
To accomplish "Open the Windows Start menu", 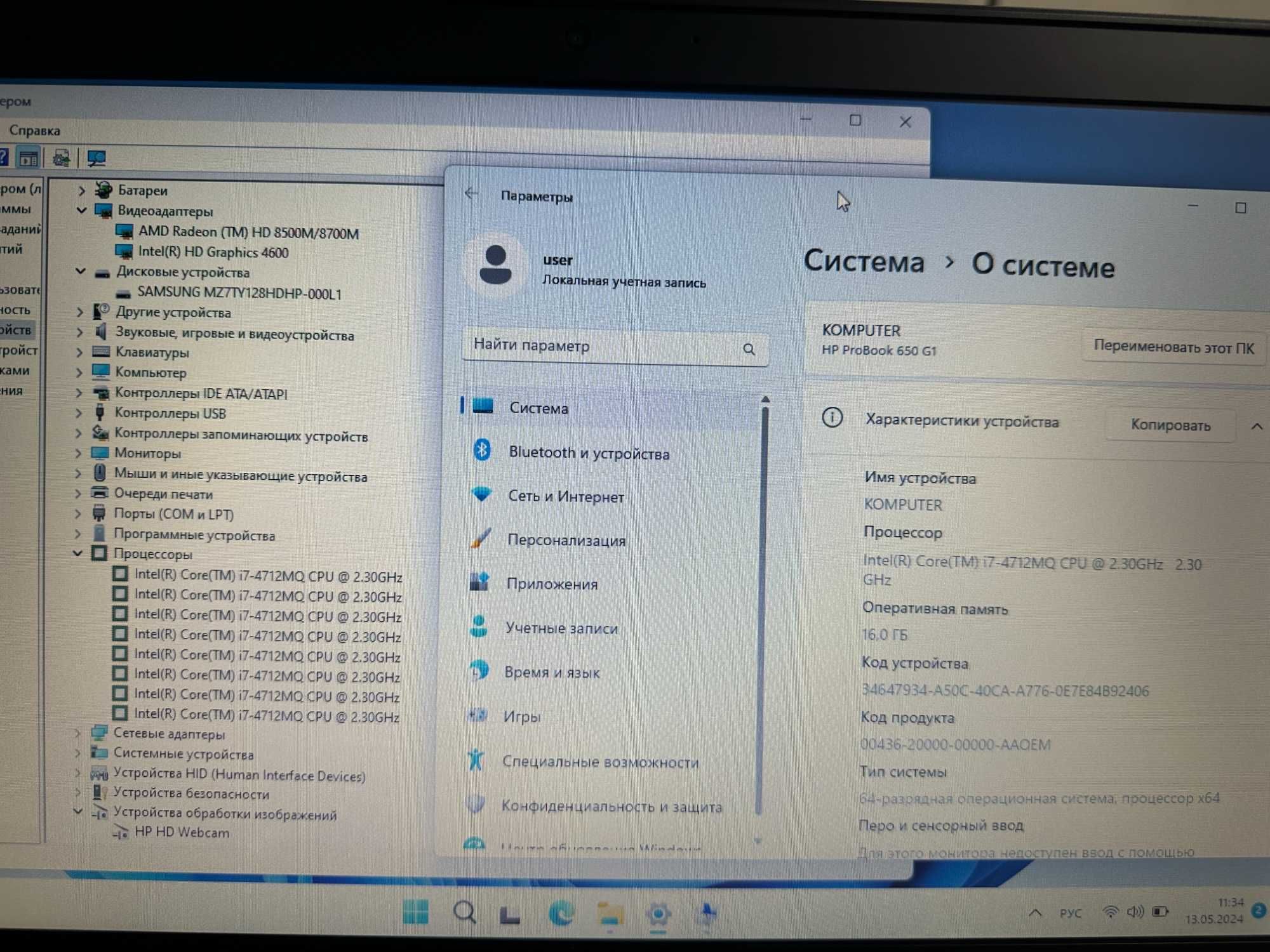I will pos(416,913).
